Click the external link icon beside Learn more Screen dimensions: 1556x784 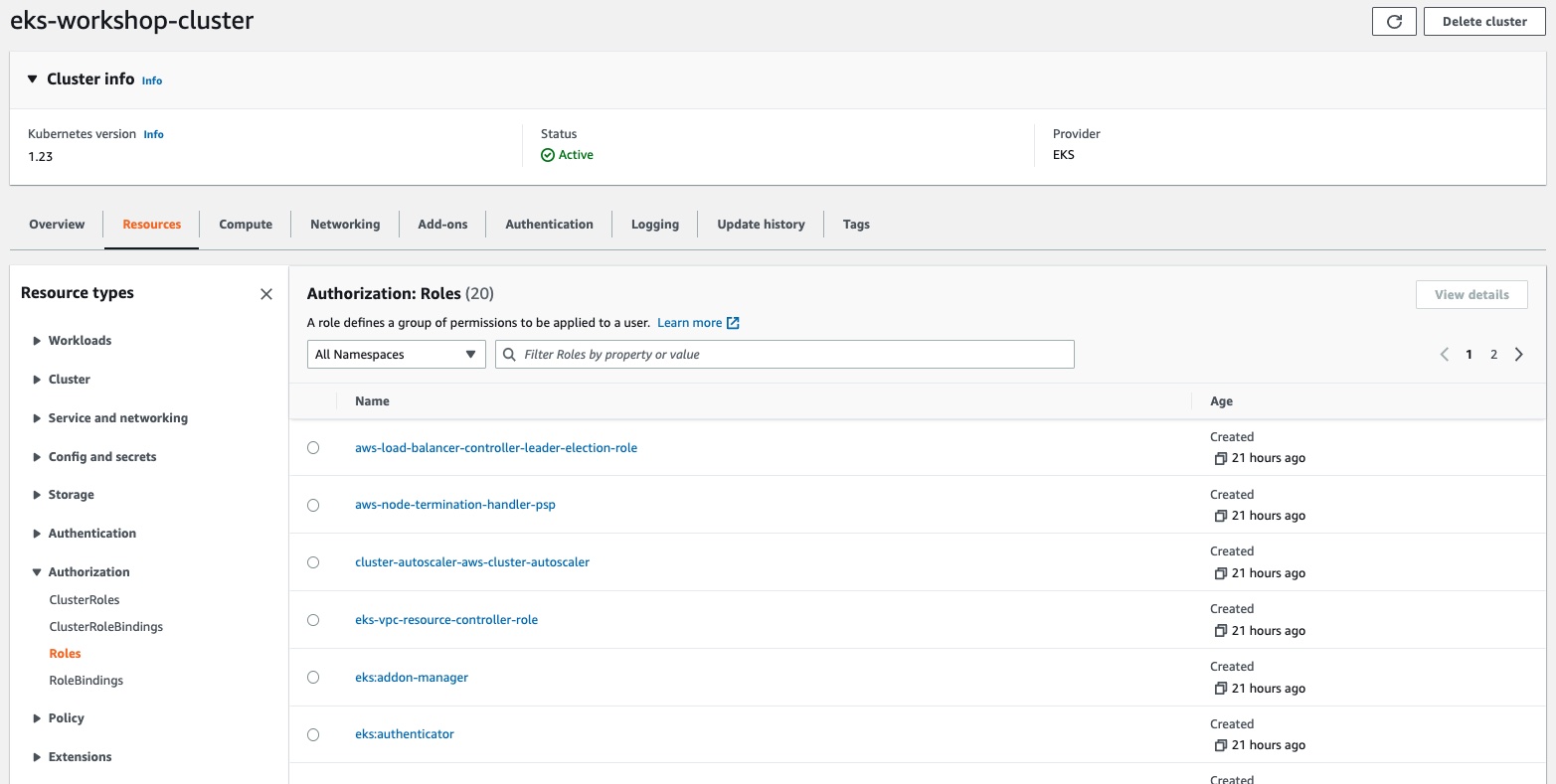[733, 323]
